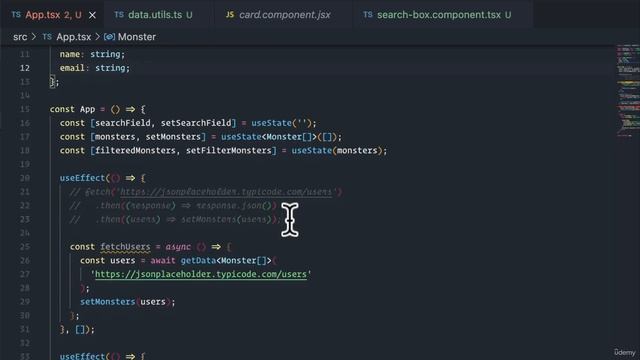
Task: Click commented '.then((response)' on line 22
Action: click(135, 206)
